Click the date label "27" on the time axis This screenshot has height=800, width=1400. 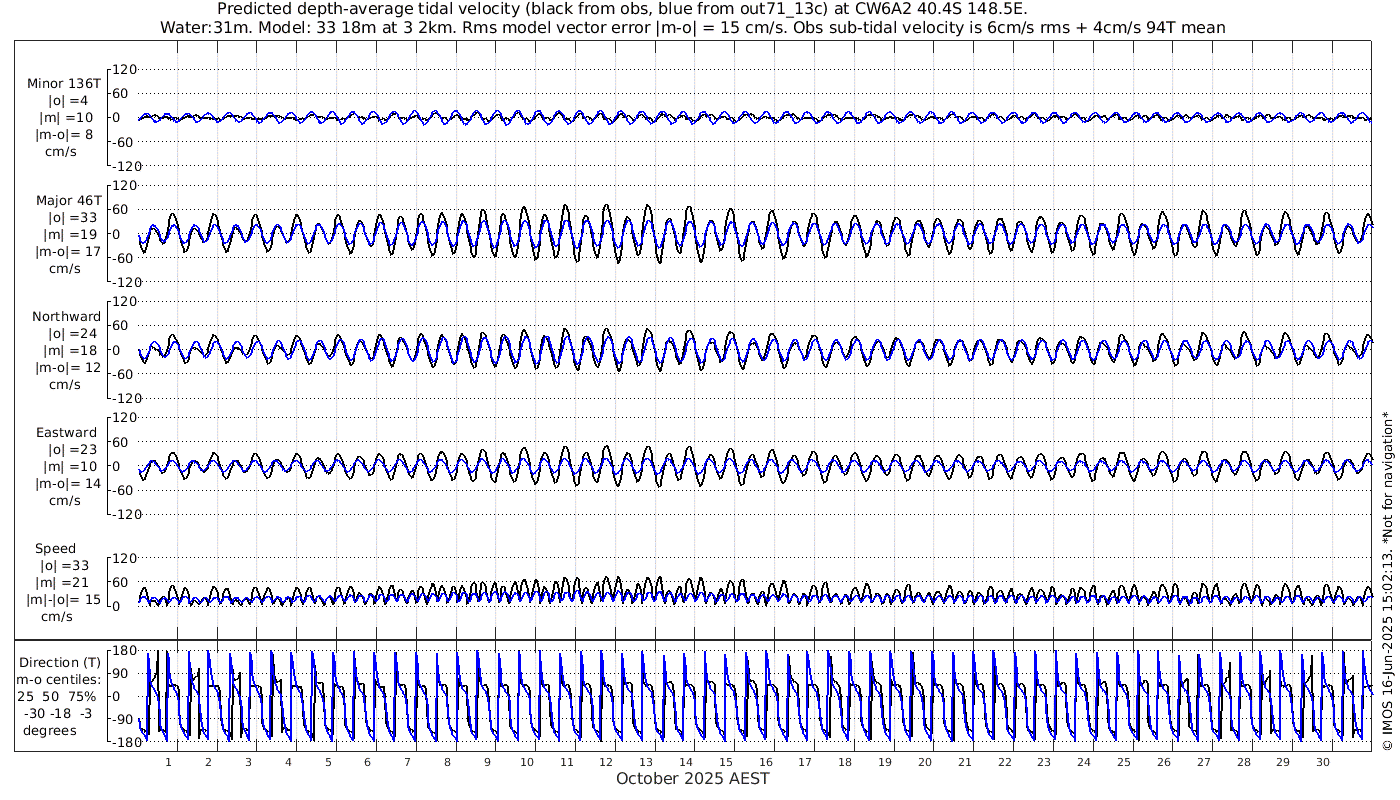point(1203,762)
